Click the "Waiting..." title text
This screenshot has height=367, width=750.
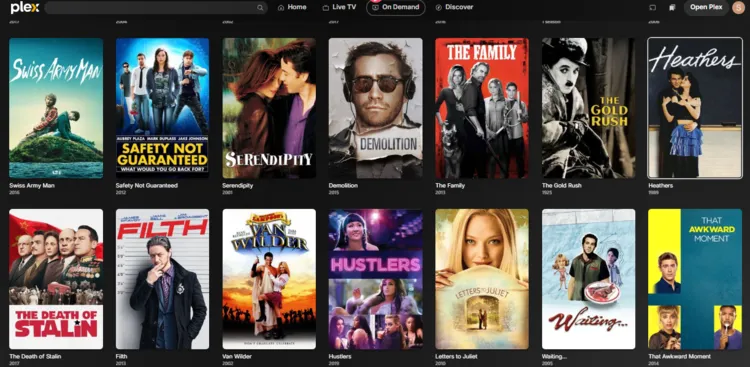click(x=554, y=356)
